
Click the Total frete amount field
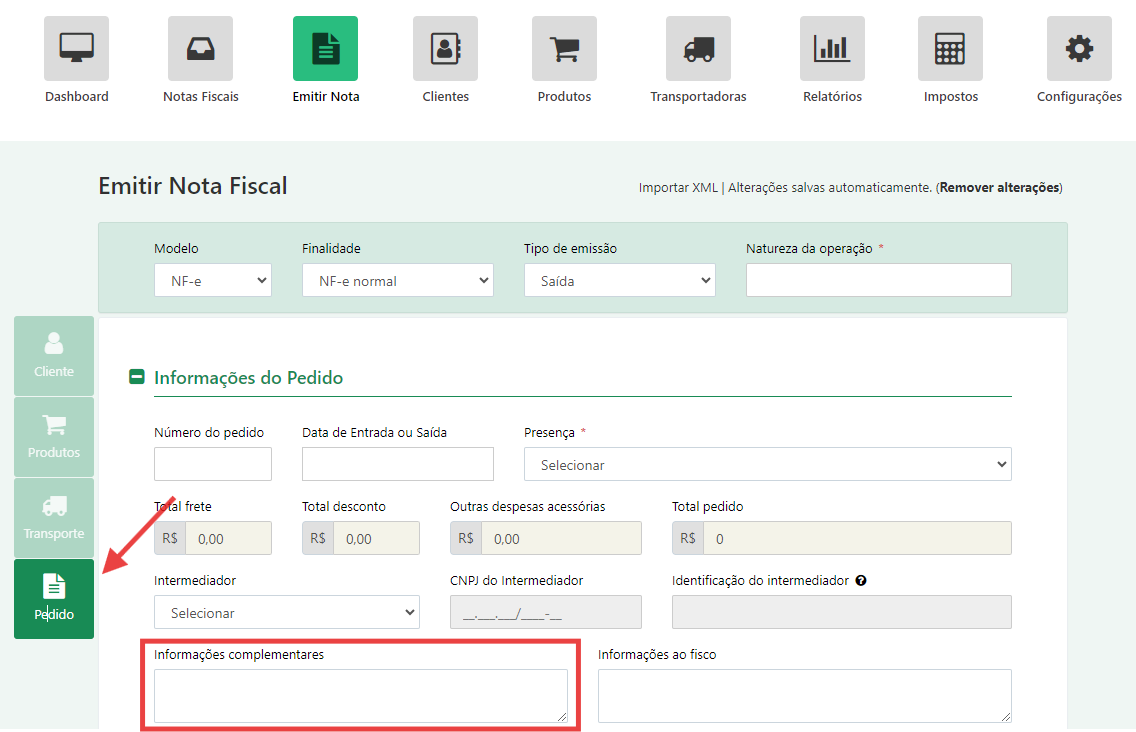tap(228, 538)
